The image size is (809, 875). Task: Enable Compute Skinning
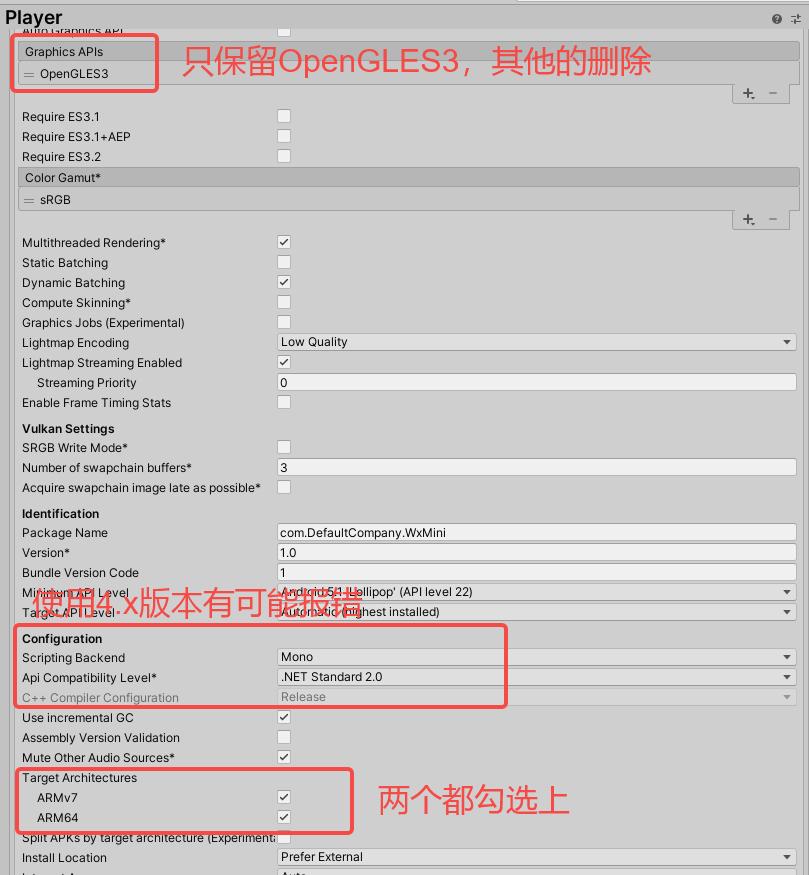[284, 302]
